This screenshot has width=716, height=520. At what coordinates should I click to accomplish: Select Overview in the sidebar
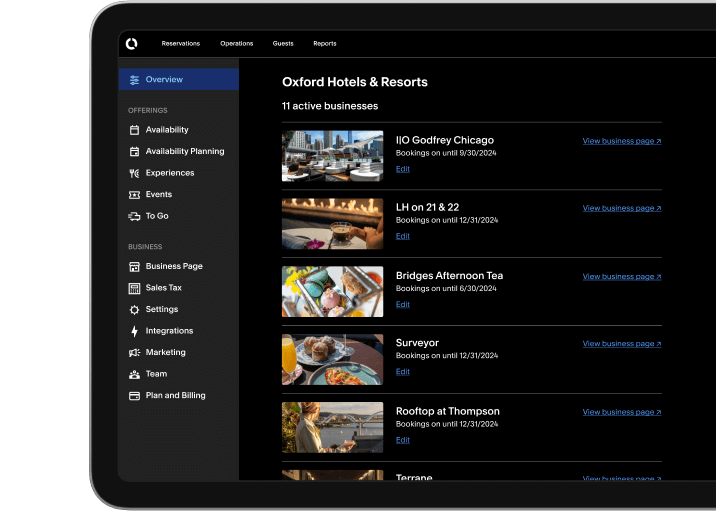[179, 79]
